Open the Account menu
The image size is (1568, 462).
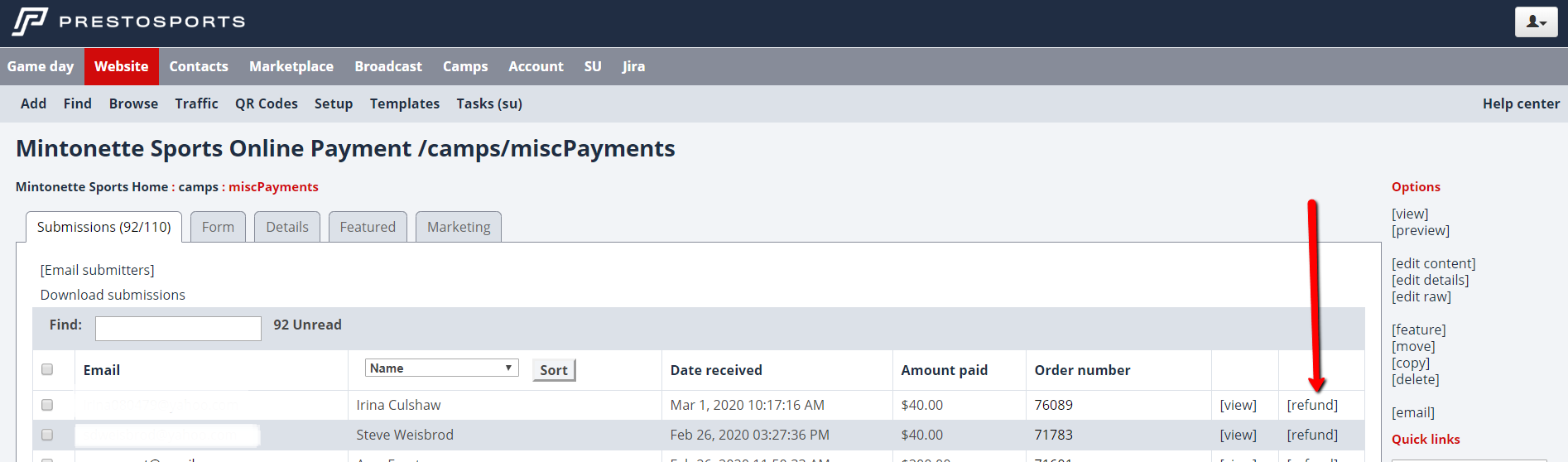pyautogui.click(x=536, y=66)
